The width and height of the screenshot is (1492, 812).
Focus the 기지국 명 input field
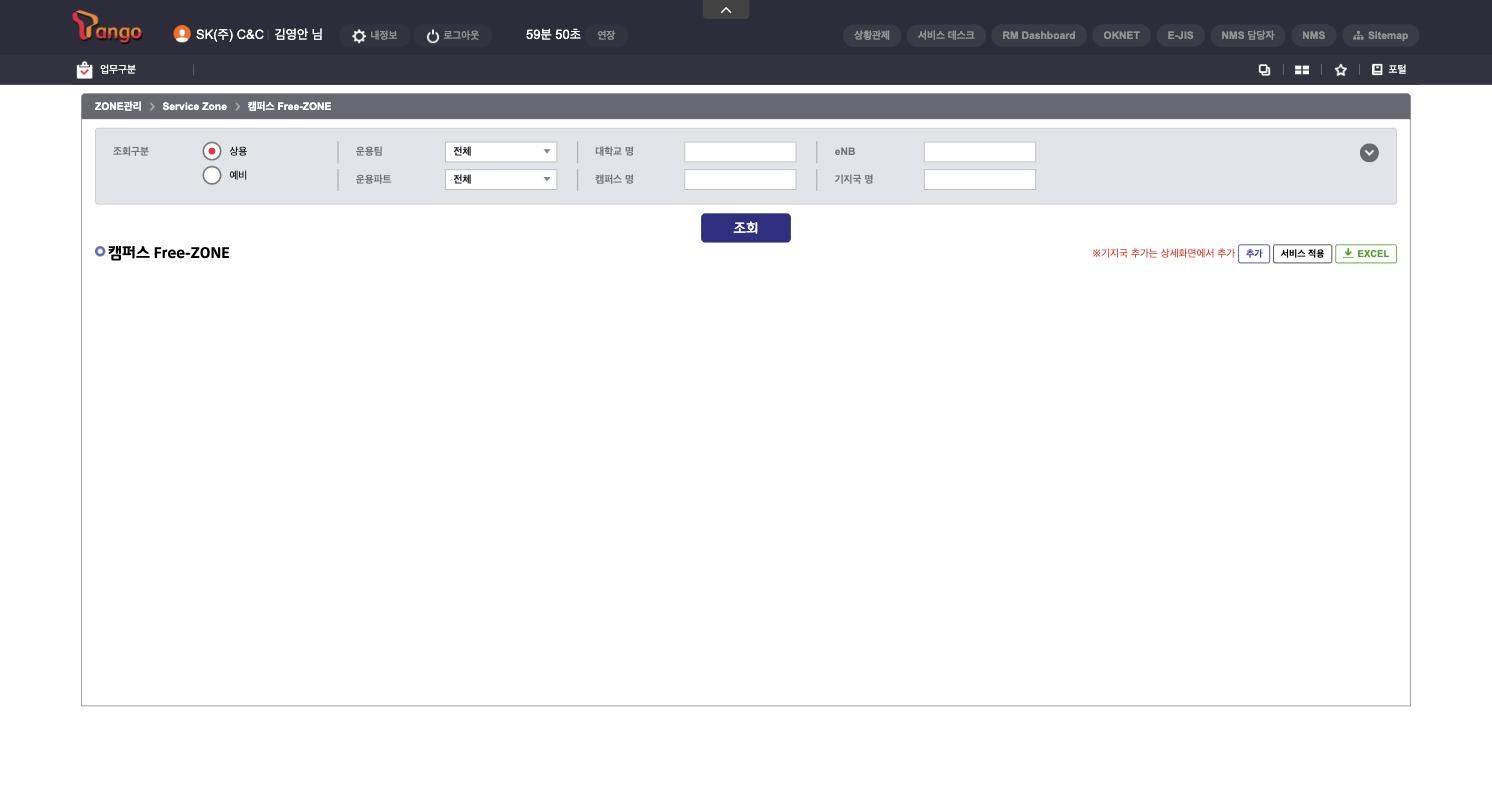pyautogui.click(x=980, y=180)
